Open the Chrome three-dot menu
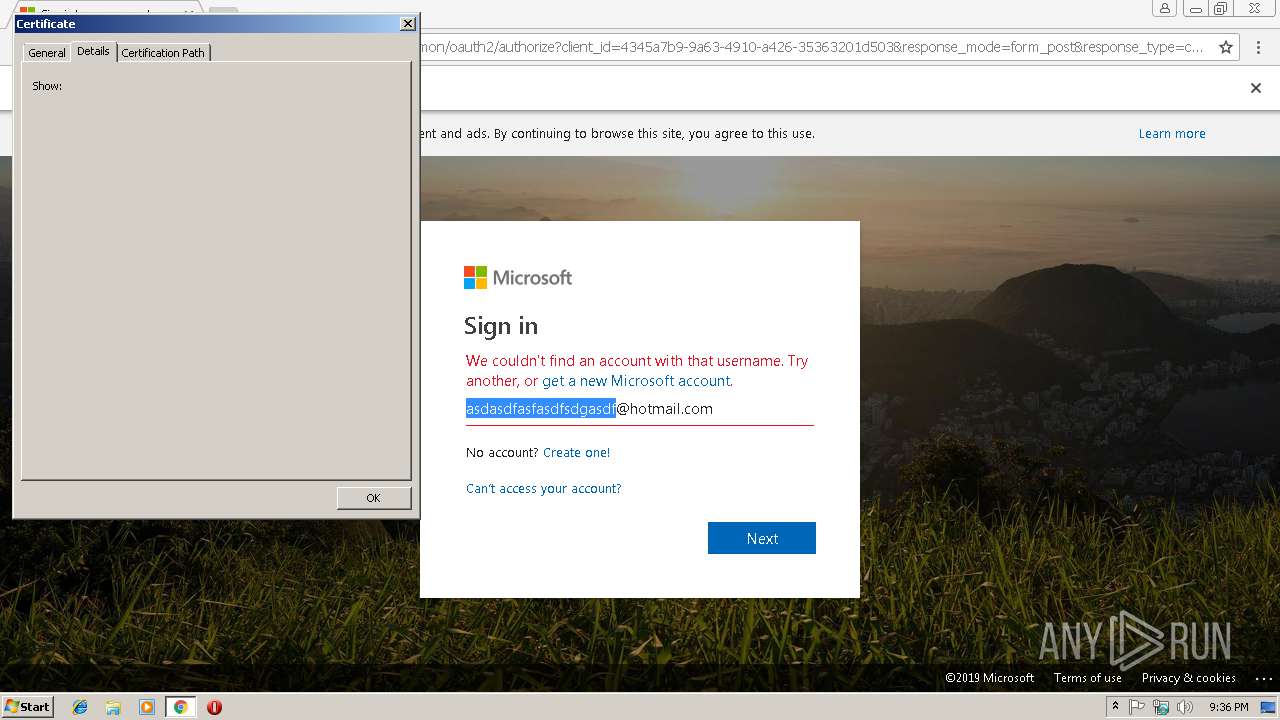 coord(1259,47)
